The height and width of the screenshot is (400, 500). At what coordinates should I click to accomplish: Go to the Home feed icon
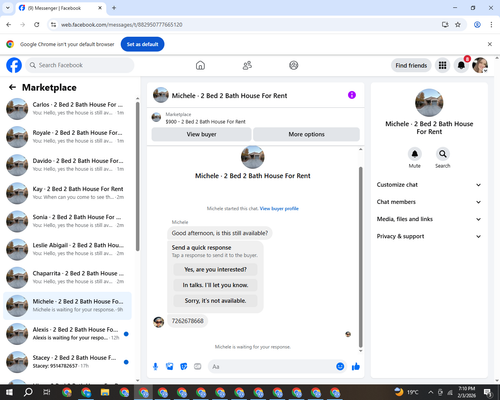pyautogui.click(x=200, y=65)
